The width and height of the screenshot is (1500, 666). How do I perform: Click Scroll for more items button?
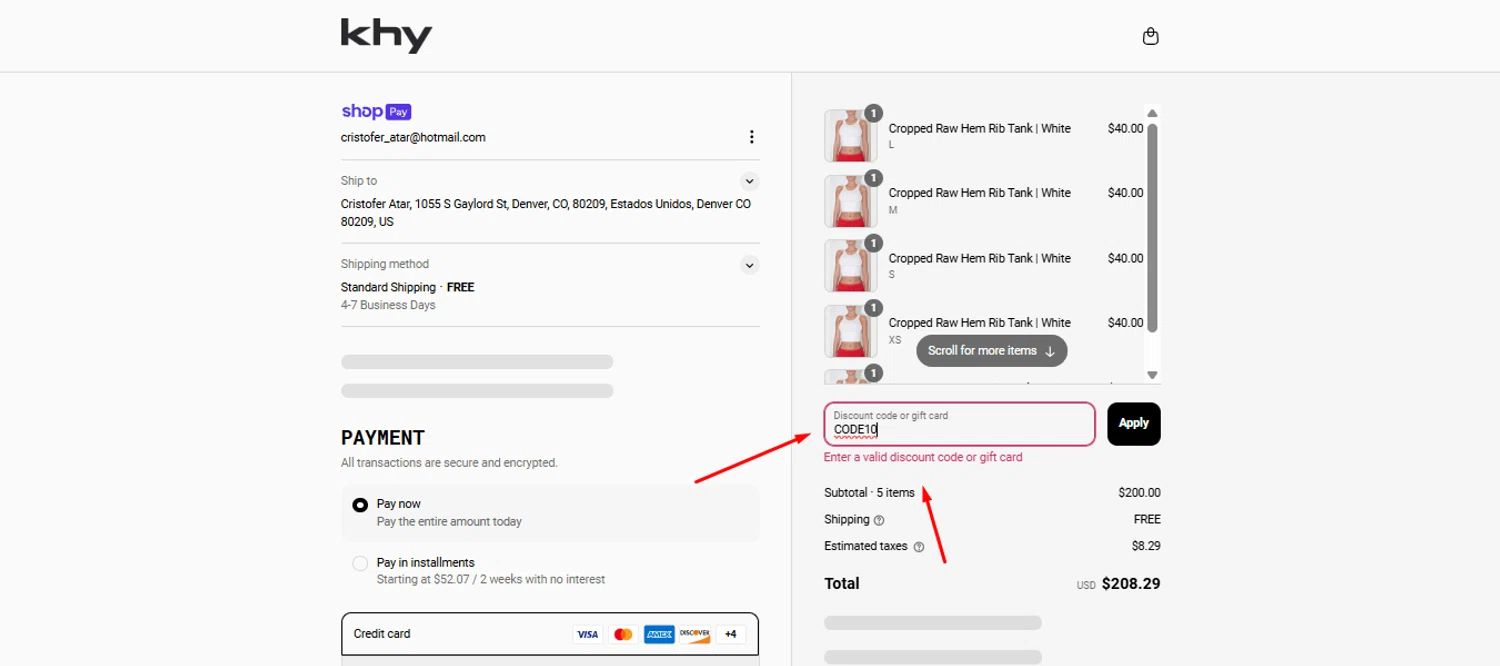(x=991, y=351)
